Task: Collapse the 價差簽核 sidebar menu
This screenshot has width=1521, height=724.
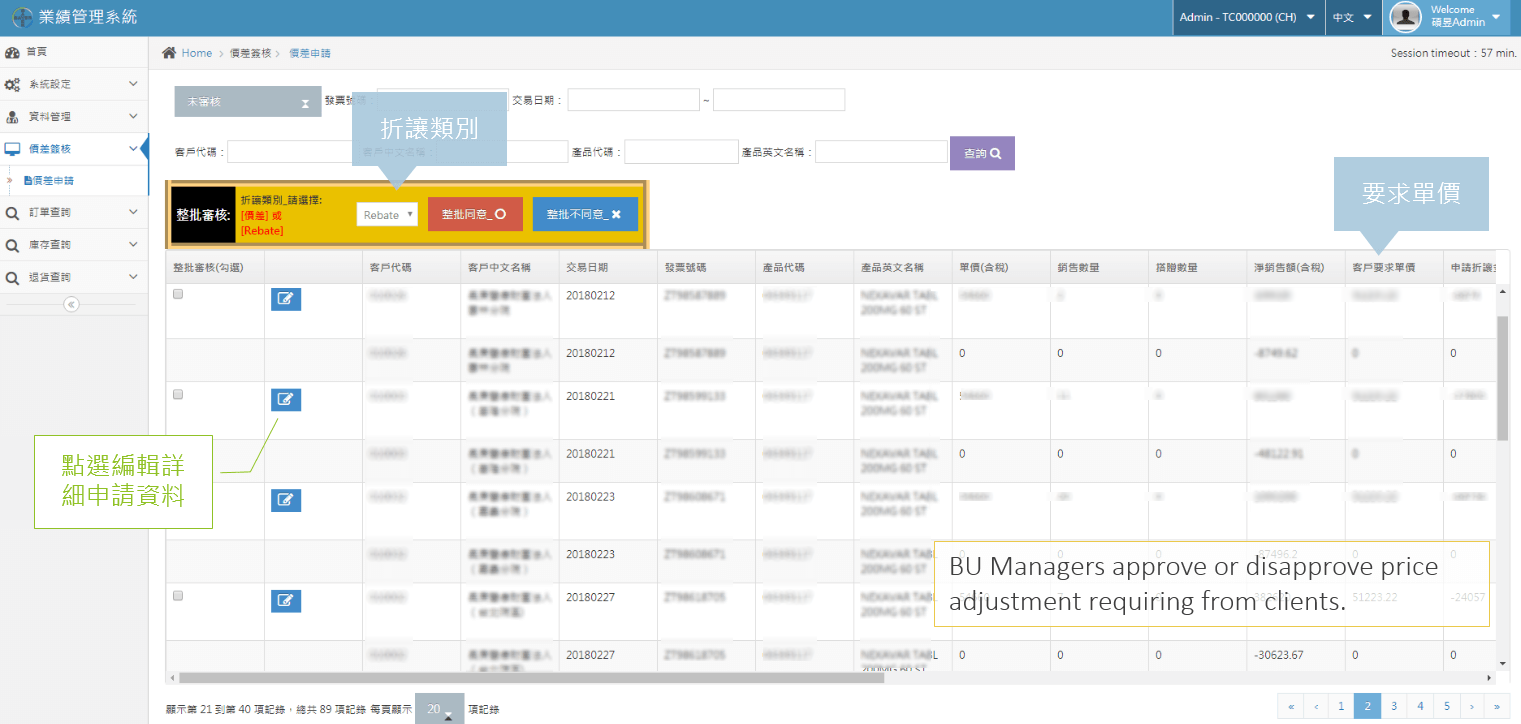Action: [74, 148]
